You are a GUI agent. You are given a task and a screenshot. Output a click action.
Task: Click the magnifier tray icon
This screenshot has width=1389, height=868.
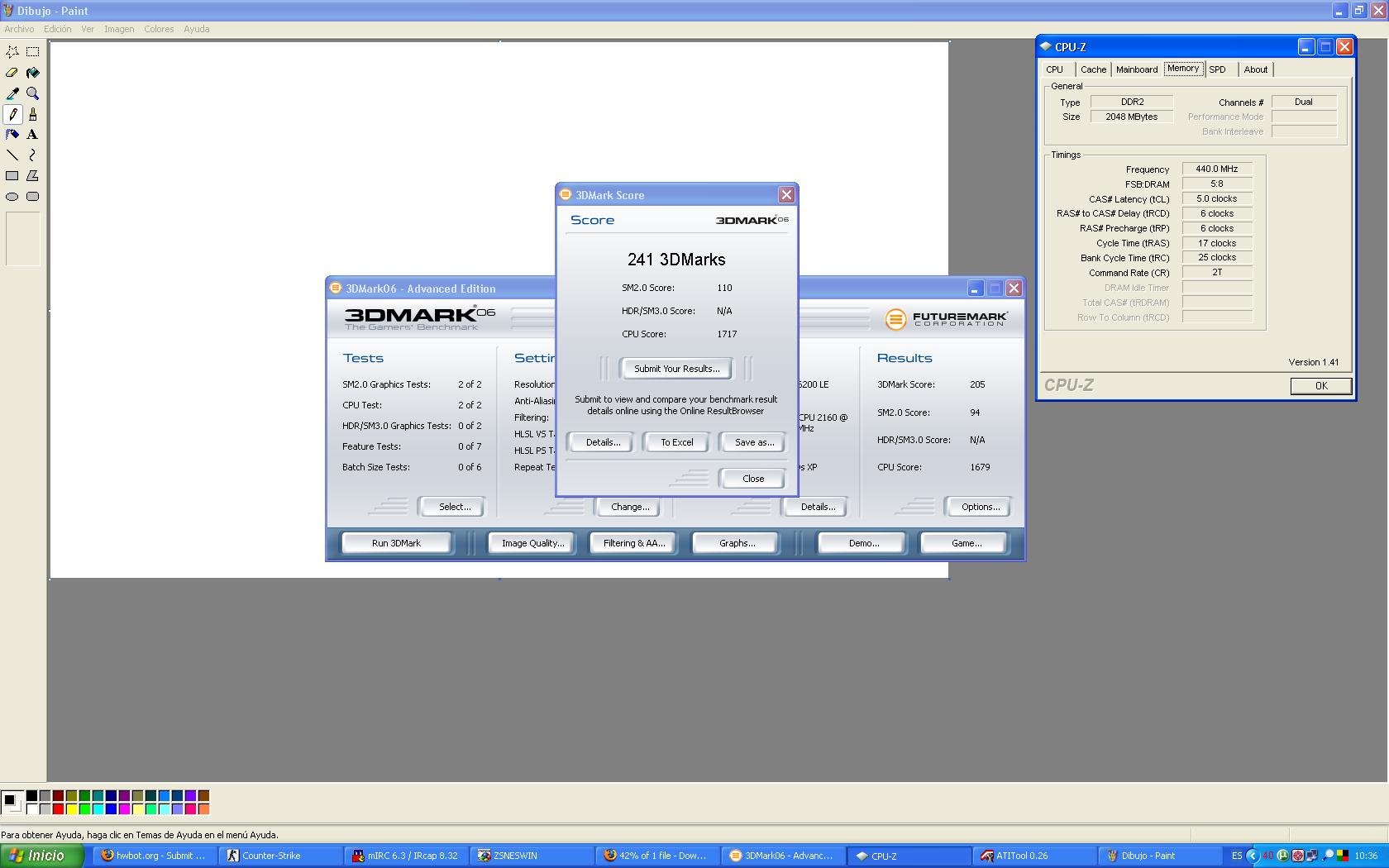[x=1328, y=856]
